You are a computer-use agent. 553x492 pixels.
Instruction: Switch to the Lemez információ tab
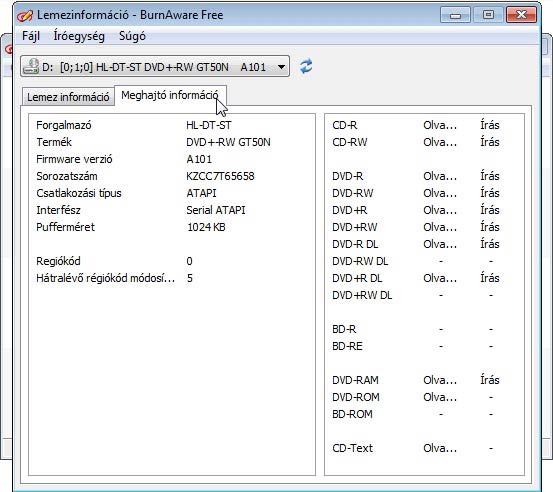pyautogui.click(x=68, y=97)
